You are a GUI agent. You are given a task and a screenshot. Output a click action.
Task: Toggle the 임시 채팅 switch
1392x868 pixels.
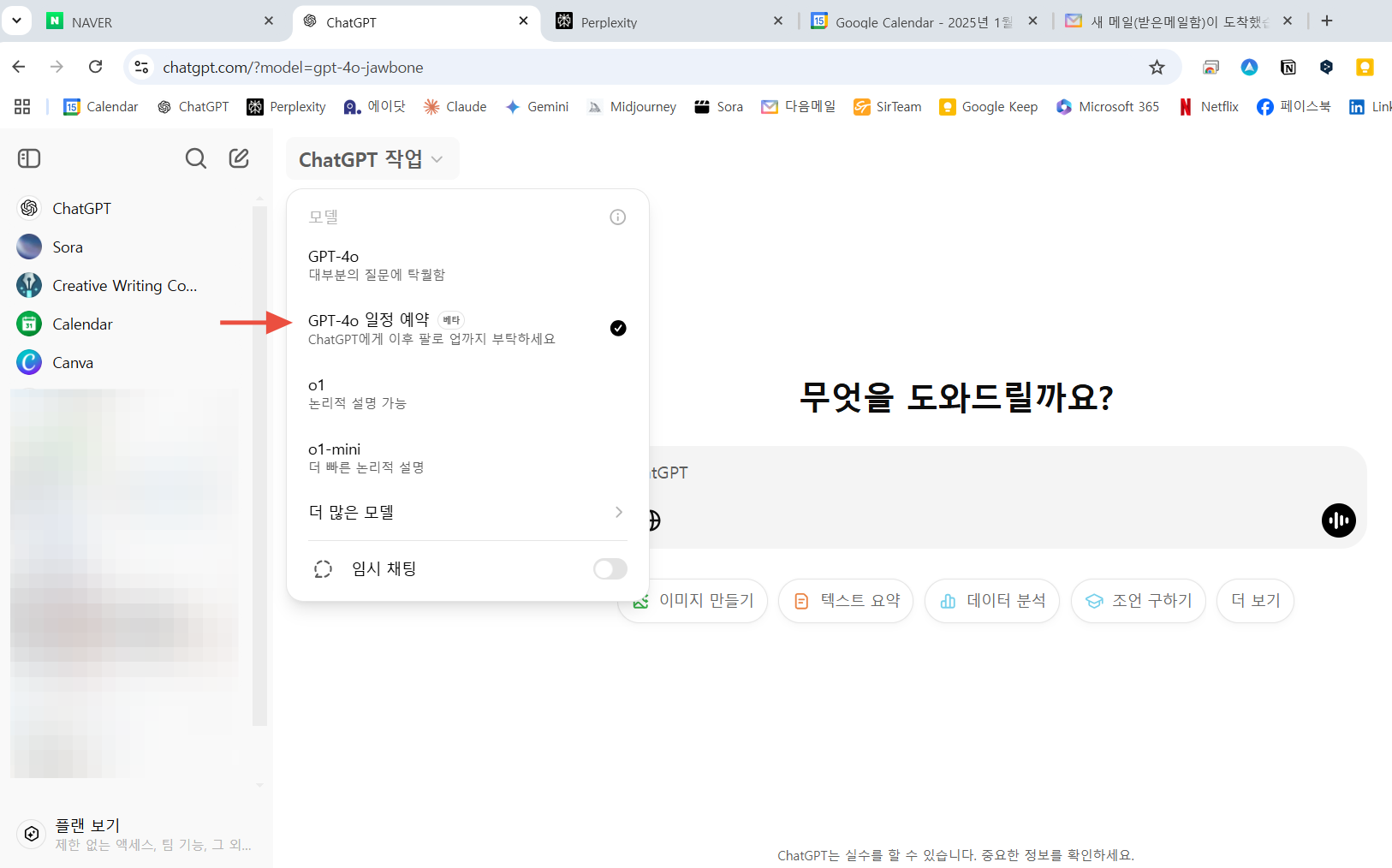click(610, 569)
